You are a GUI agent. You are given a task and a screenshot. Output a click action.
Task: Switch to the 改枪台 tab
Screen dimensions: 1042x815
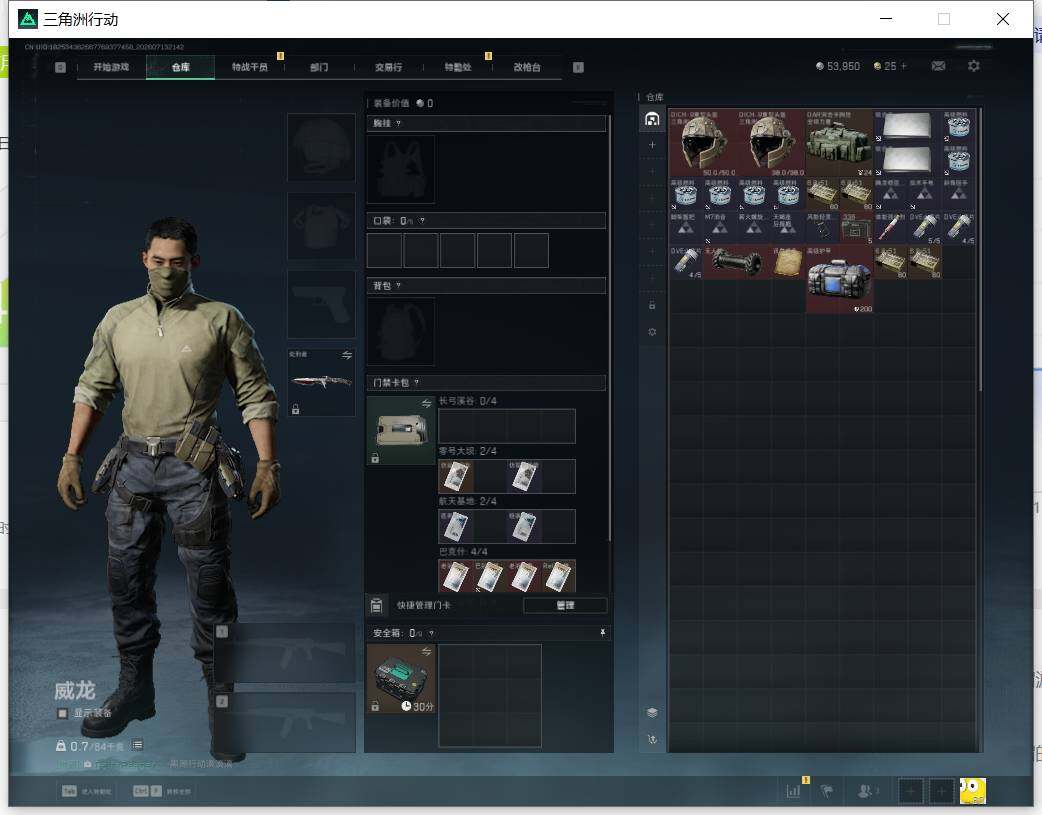tap(526, 67)
